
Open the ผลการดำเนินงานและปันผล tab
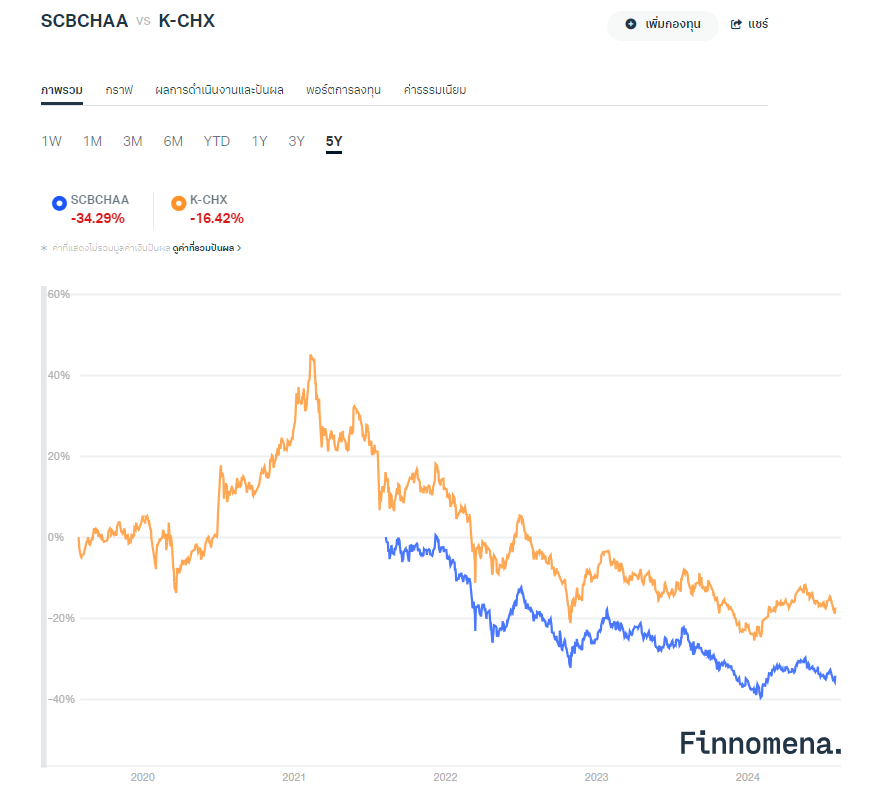click(220, 90)
